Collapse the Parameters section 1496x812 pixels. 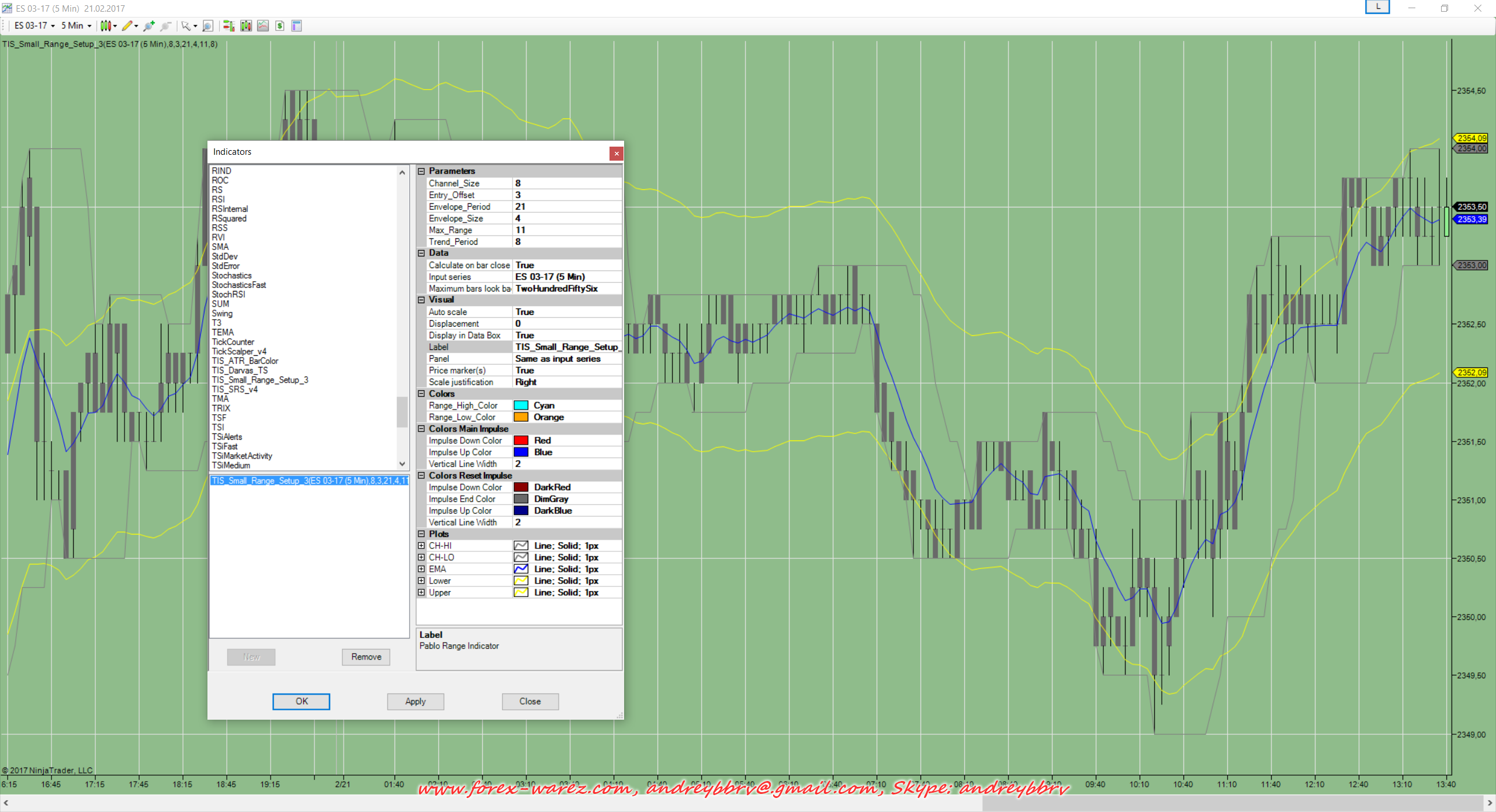click(421, 171)
